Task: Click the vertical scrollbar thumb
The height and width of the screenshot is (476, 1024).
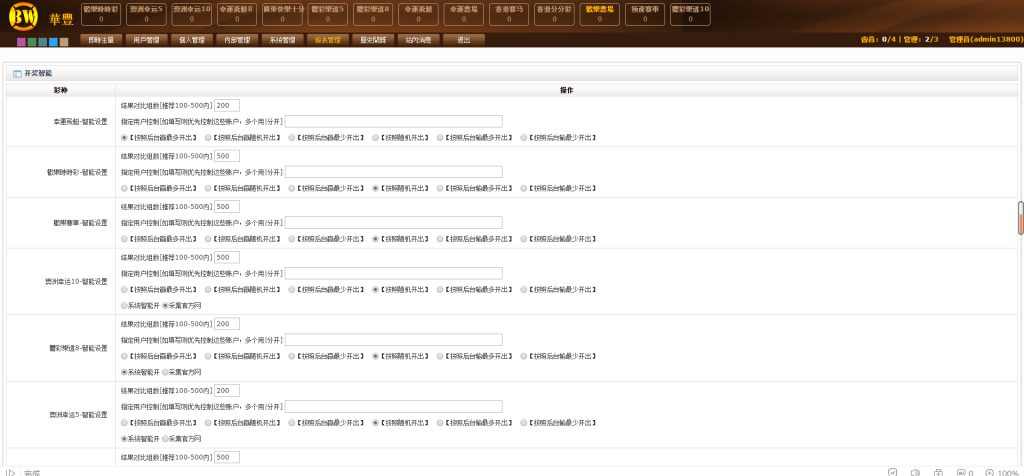Action: pos(1020,218)
